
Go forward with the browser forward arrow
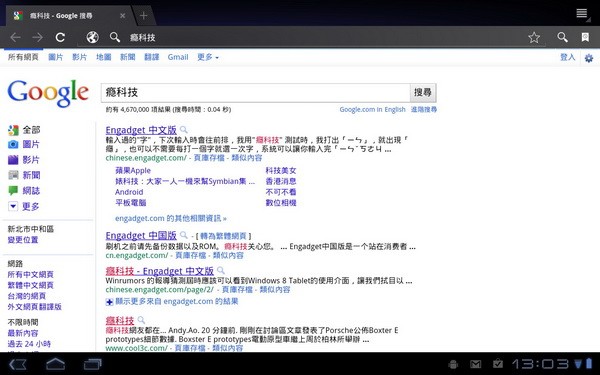pyautogui.click(x=38, y=37)
